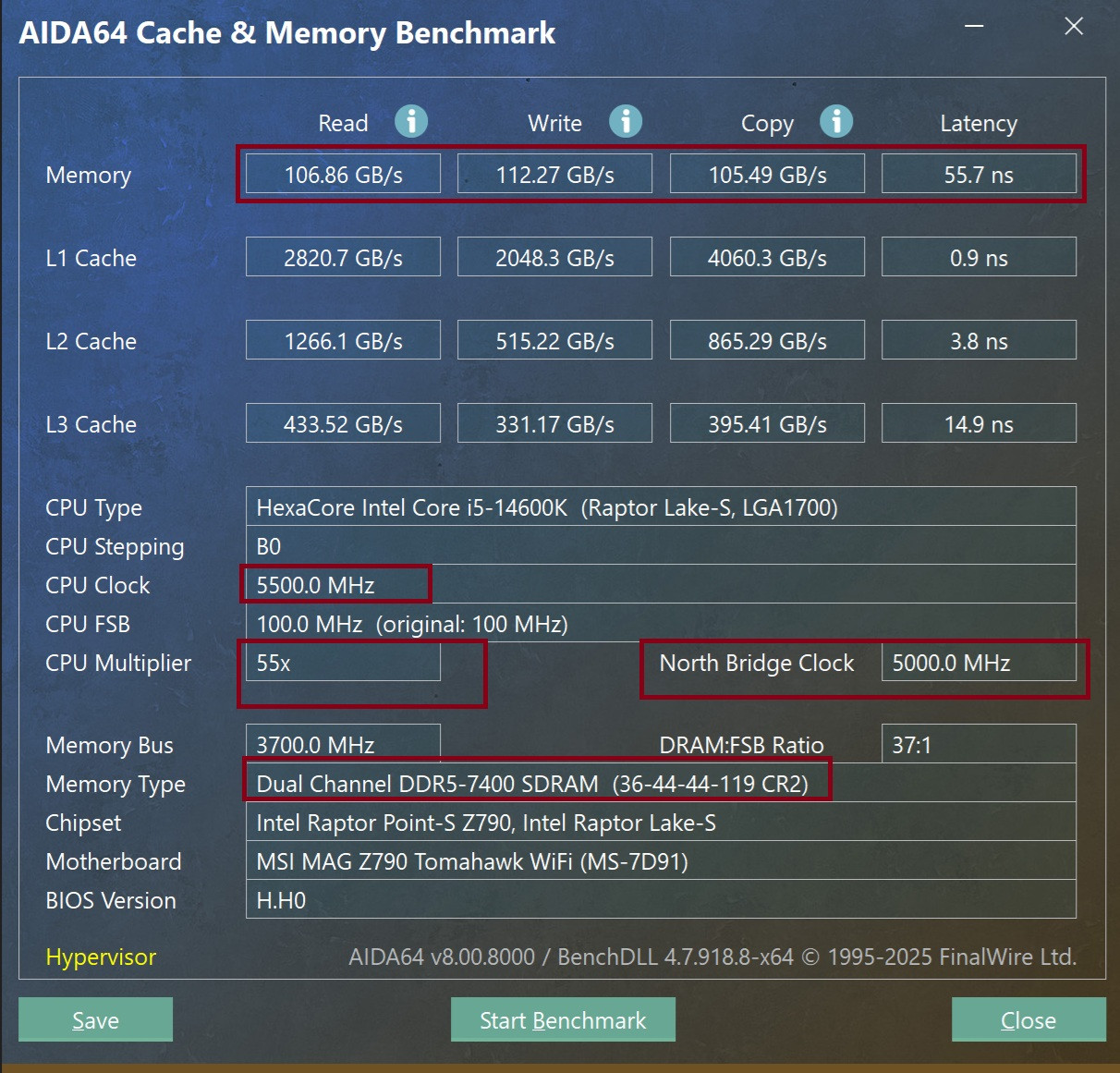The image size is (1120, 1073).
Task: Click CPU Multiplier value 55x
Action: pos(343,662)
